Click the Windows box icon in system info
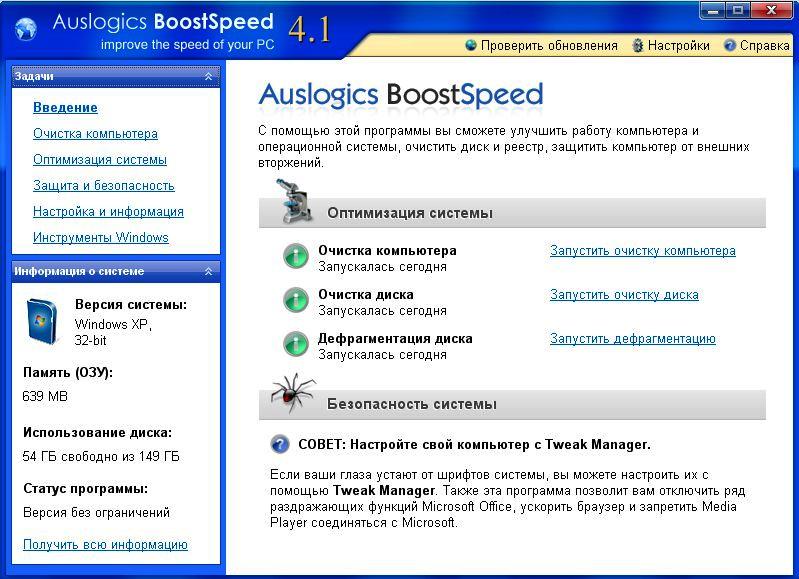 (42, 322)
